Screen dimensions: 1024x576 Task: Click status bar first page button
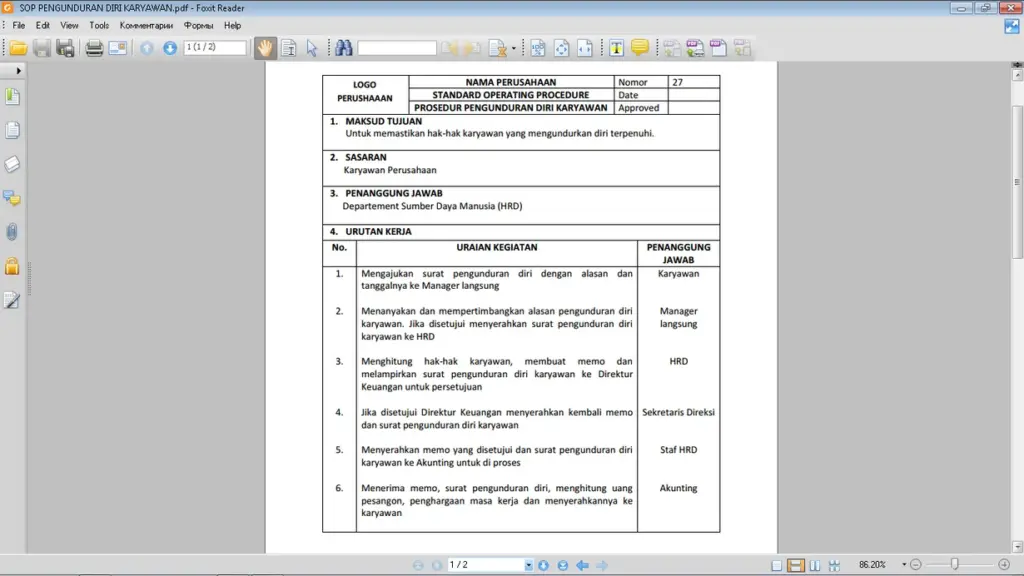click(418, 566)
